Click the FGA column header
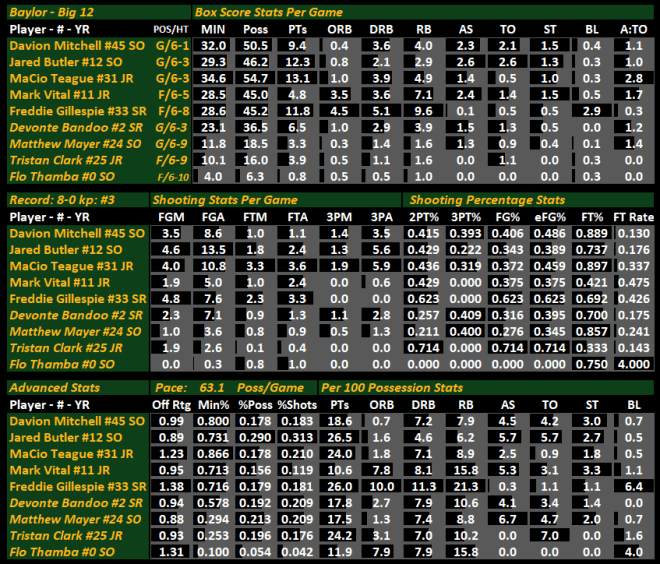The width and height of the screenshot is (660, 564). pos(213,217)
